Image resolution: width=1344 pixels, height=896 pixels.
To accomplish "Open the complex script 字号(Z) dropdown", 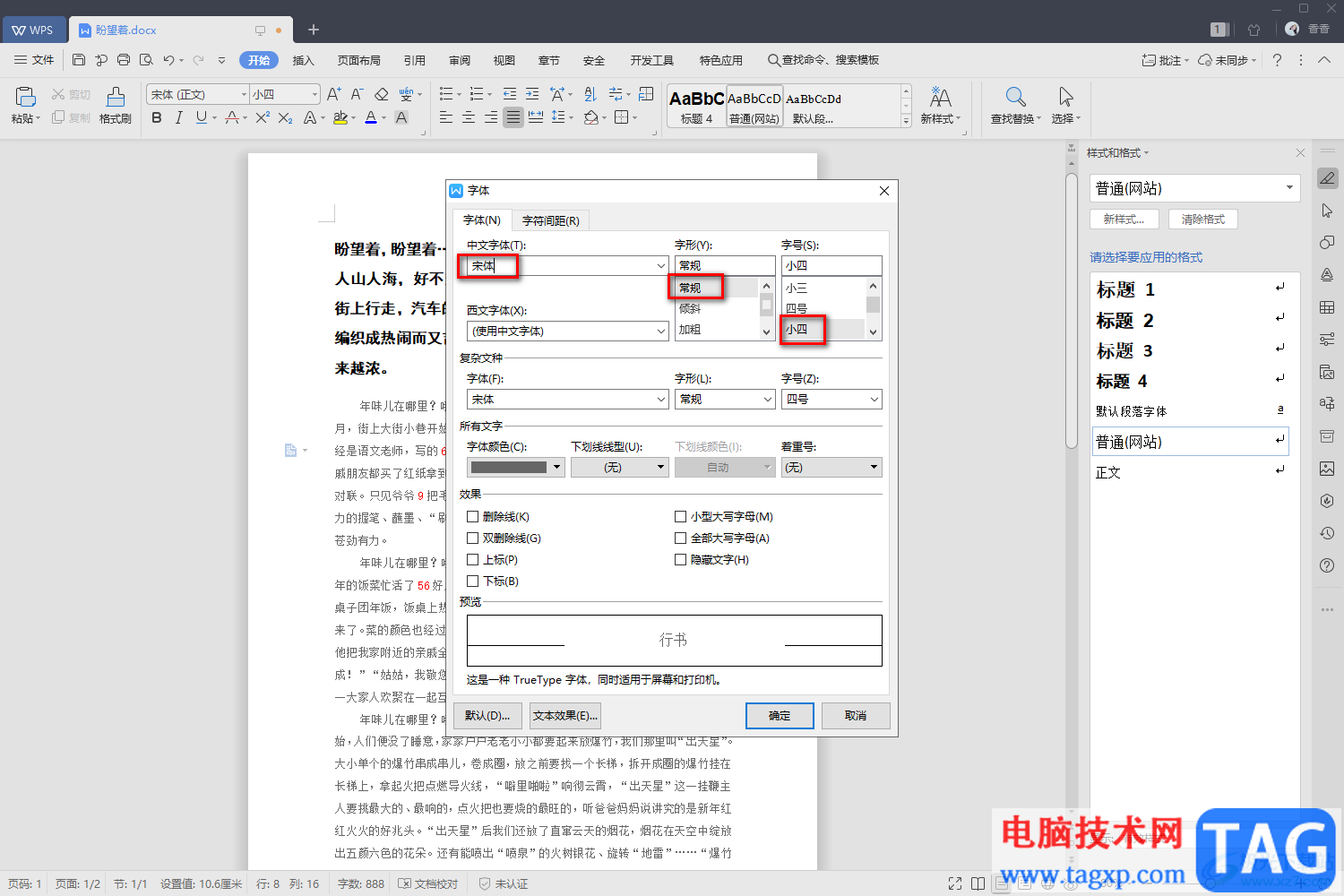I will click(874, 399).
